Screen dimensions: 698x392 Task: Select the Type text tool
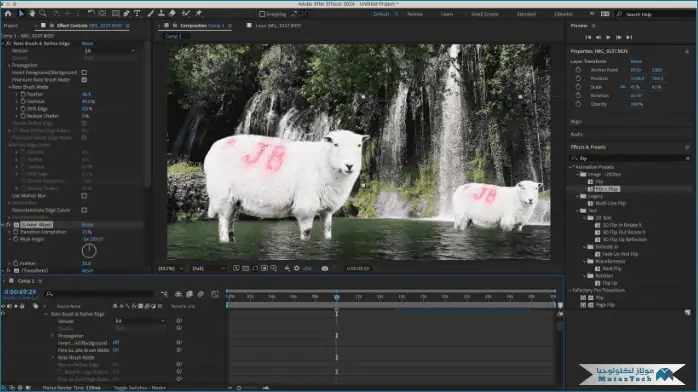137,14
